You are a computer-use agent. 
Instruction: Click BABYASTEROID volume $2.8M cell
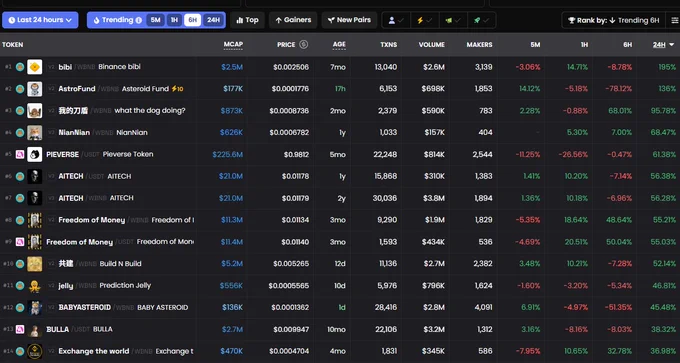click(433, 307)
